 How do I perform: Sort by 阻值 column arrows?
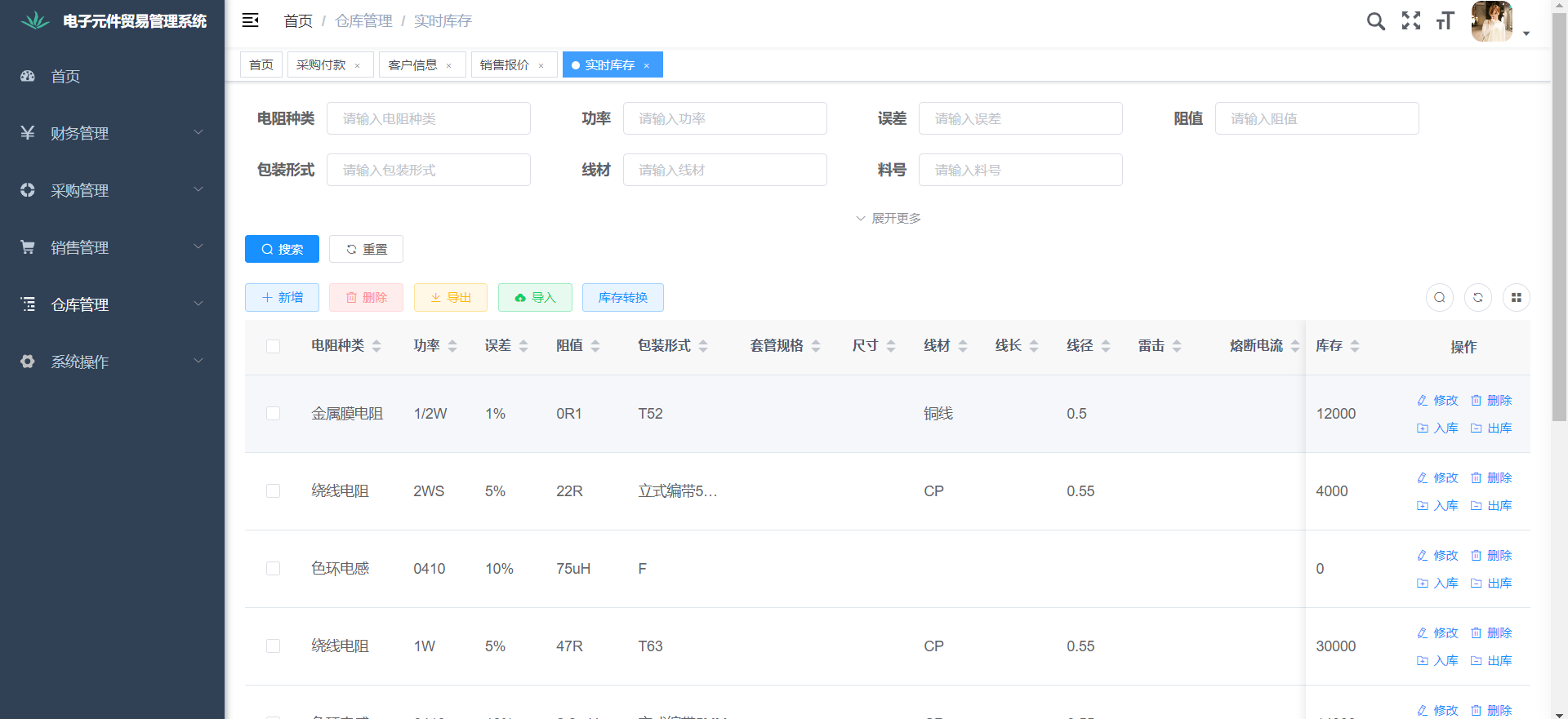tap(595, 346)
